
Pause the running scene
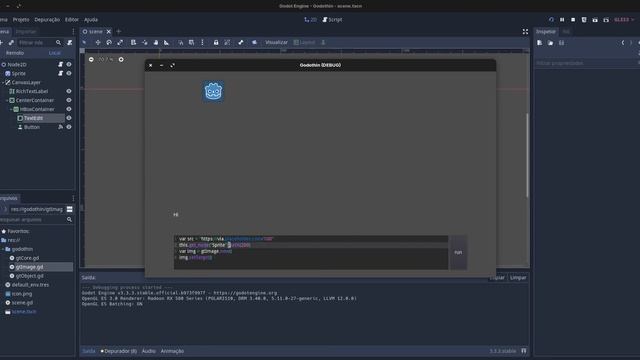pos(562,20)
